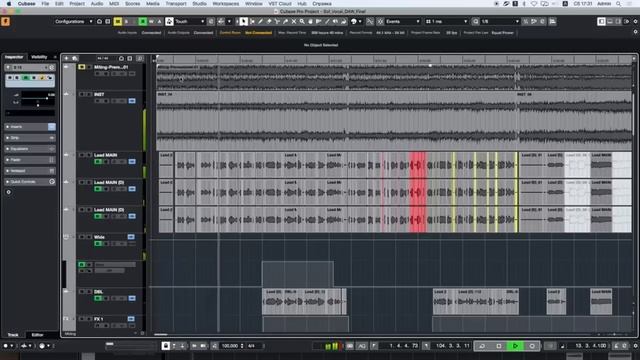The image size is (640, 360).
Task: Select the FX 1 track name
Action: (99, 319)
